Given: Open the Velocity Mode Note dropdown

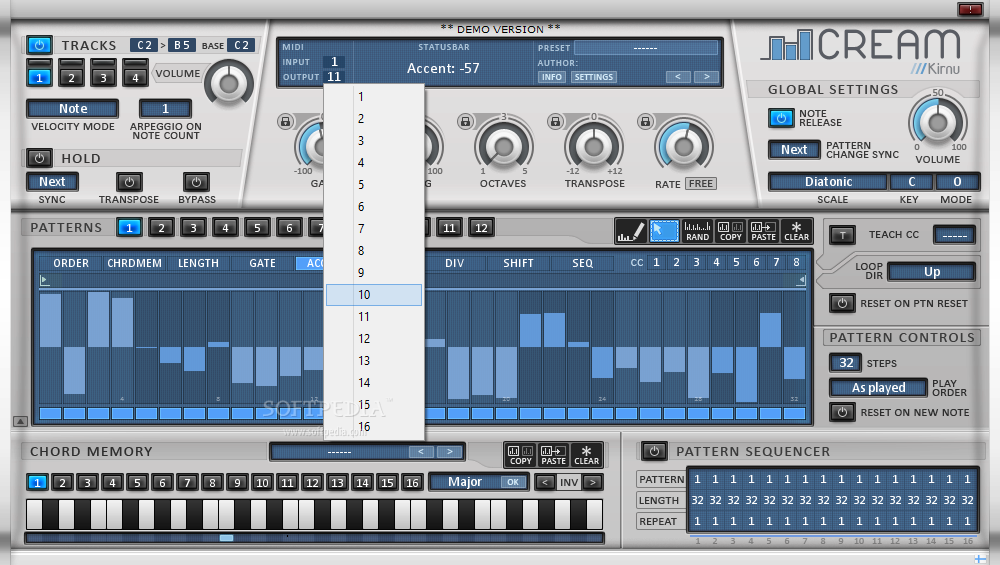Looking at the screenshot, I should point(73,109).
